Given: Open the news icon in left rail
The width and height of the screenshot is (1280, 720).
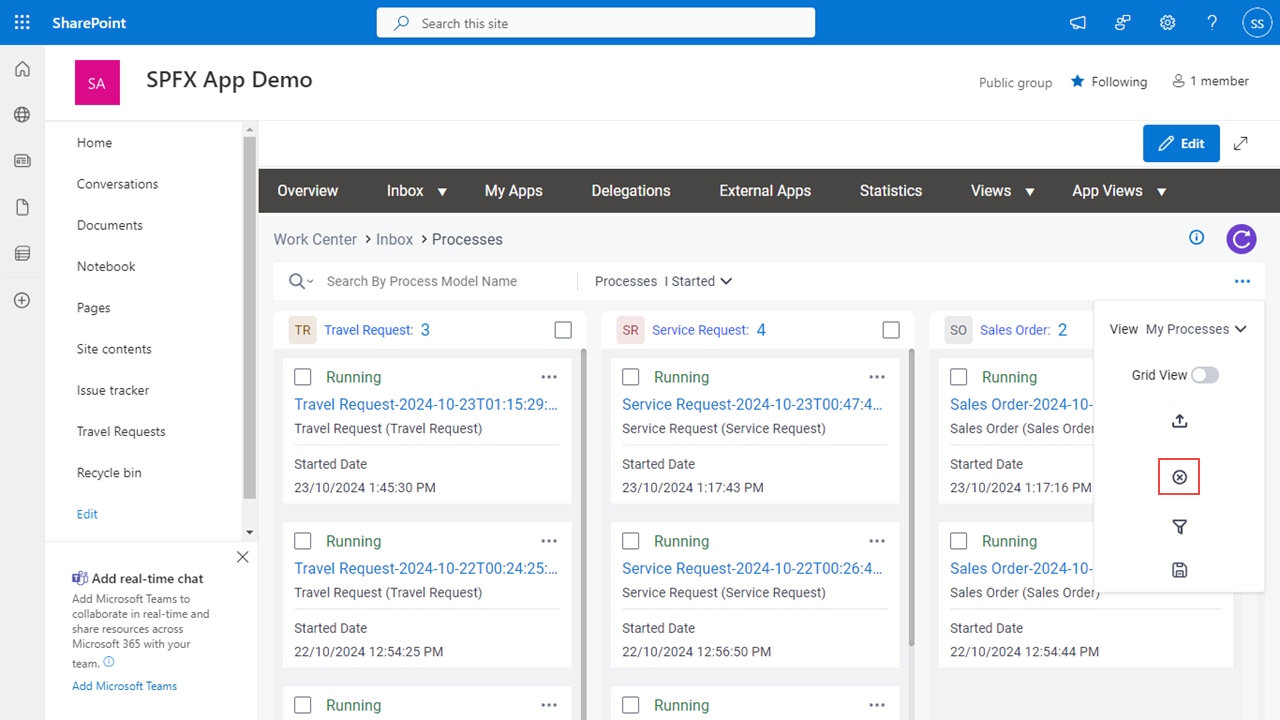Looking at the screenshot, I should point(22,161).
